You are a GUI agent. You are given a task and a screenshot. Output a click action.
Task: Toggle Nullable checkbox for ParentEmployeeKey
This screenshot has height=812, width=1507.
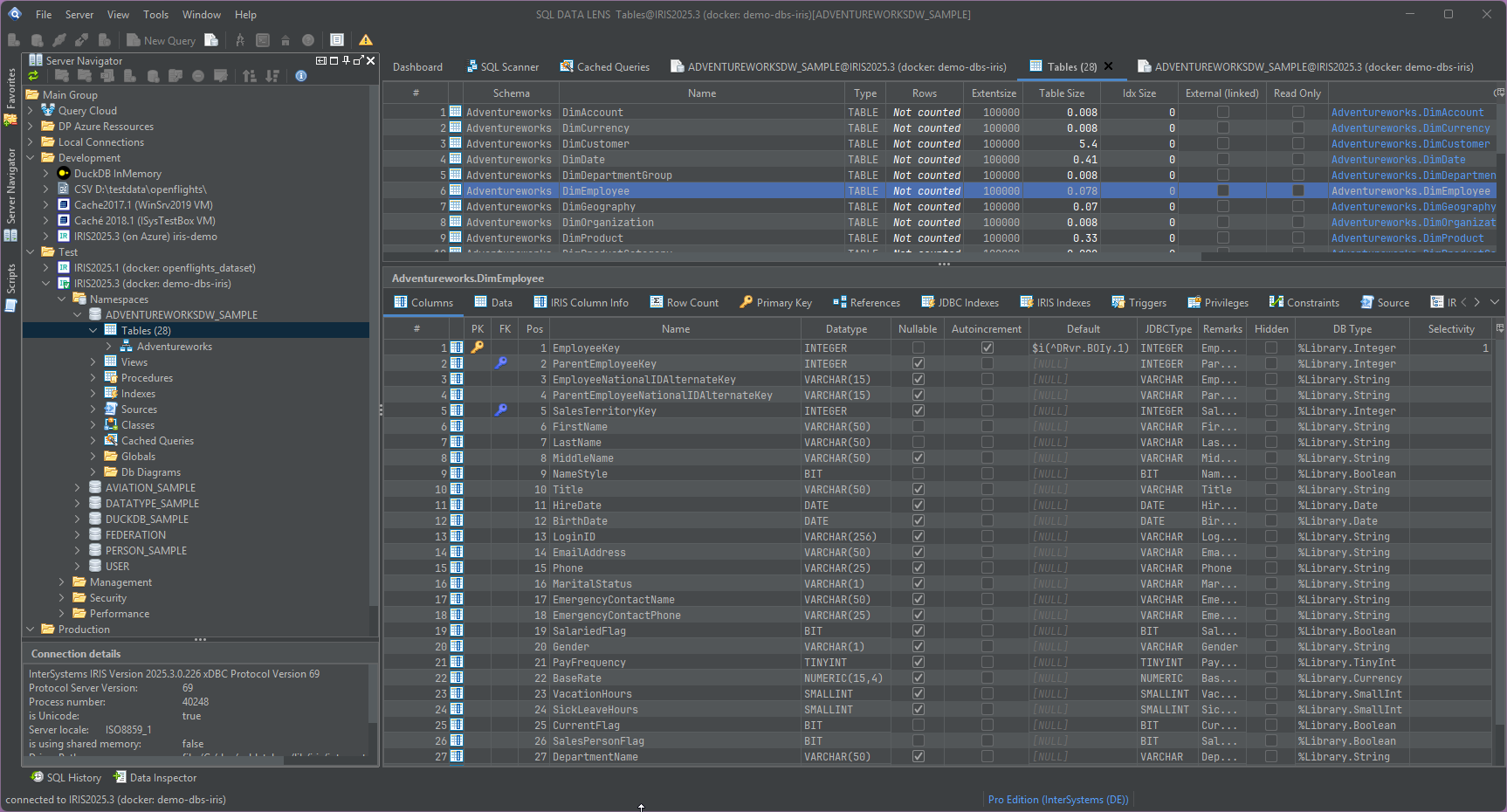click(919, 363)
